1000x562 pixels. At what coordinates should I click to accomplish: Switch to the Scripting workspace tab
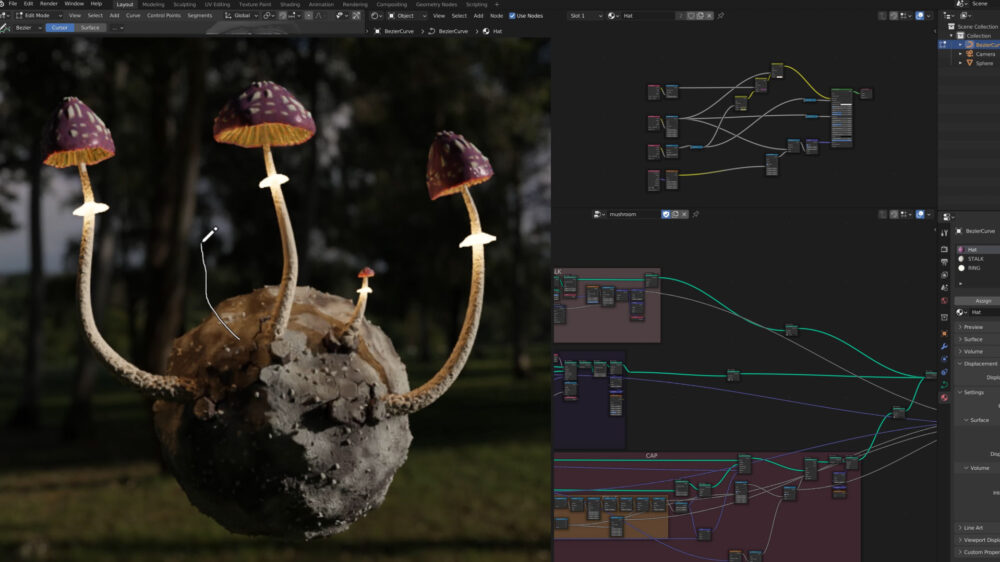[476, 4]
